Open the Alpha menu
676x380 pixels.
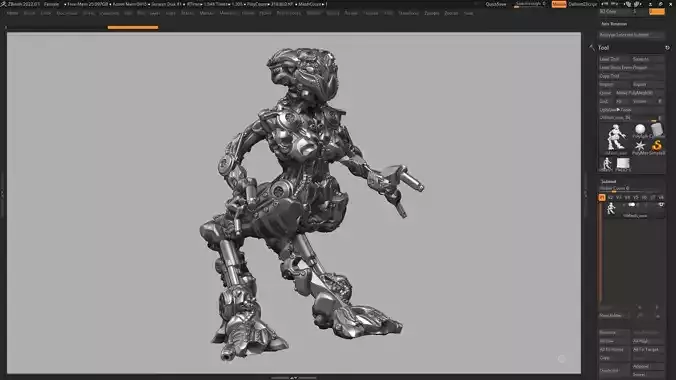pos(13,13)
